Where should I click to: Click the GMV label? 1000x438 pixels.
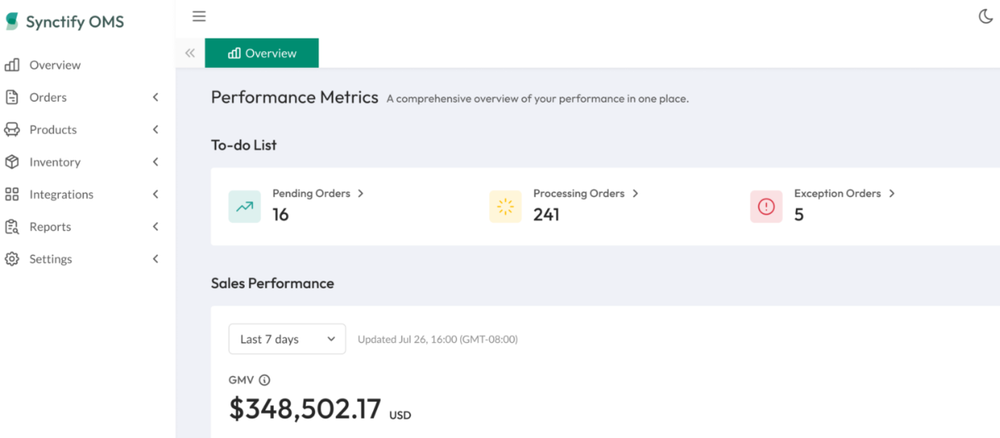point(241,380)
